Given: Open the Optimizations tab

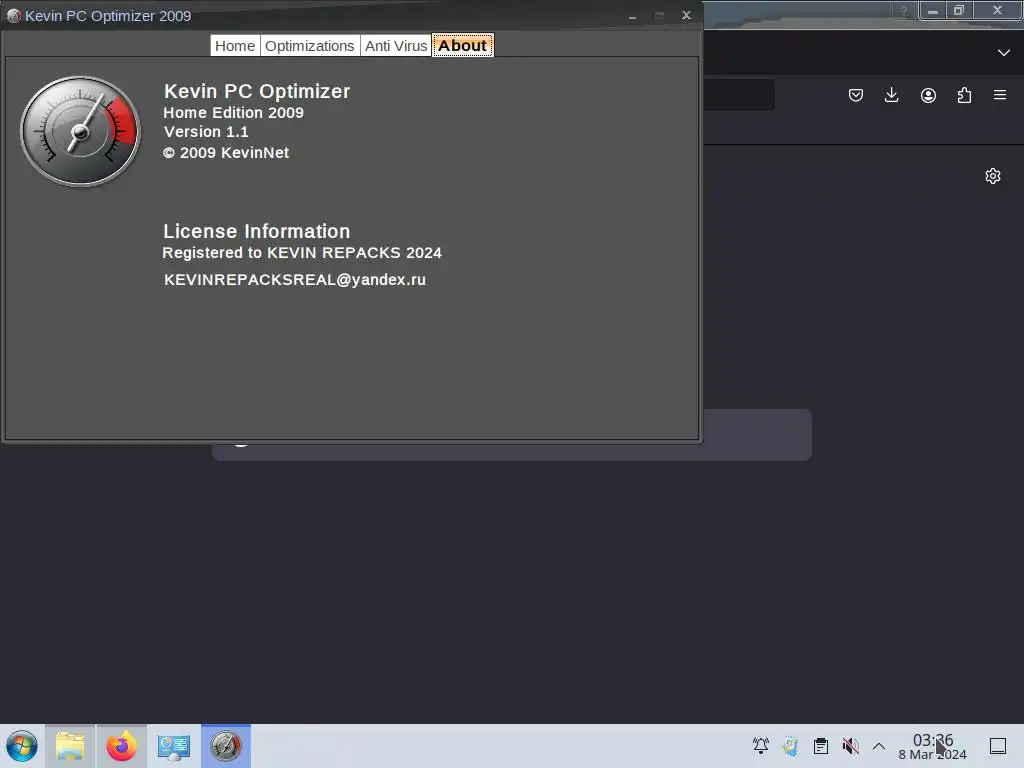Looking at the screenshot, I should (x=310, y=46).
